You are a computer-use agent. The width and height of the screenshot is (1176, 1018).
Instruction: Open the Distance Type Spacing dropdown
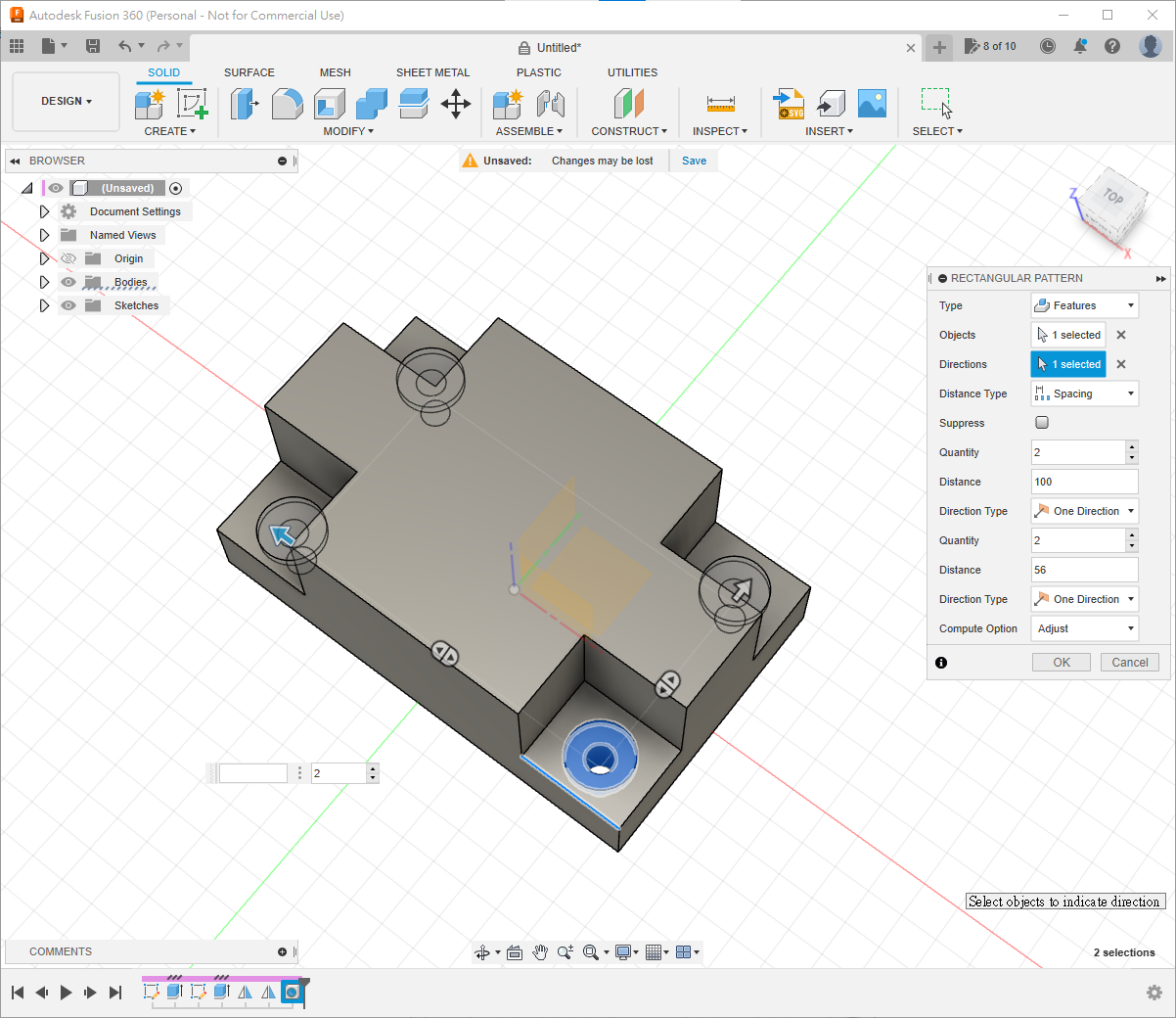(1084, 393)
